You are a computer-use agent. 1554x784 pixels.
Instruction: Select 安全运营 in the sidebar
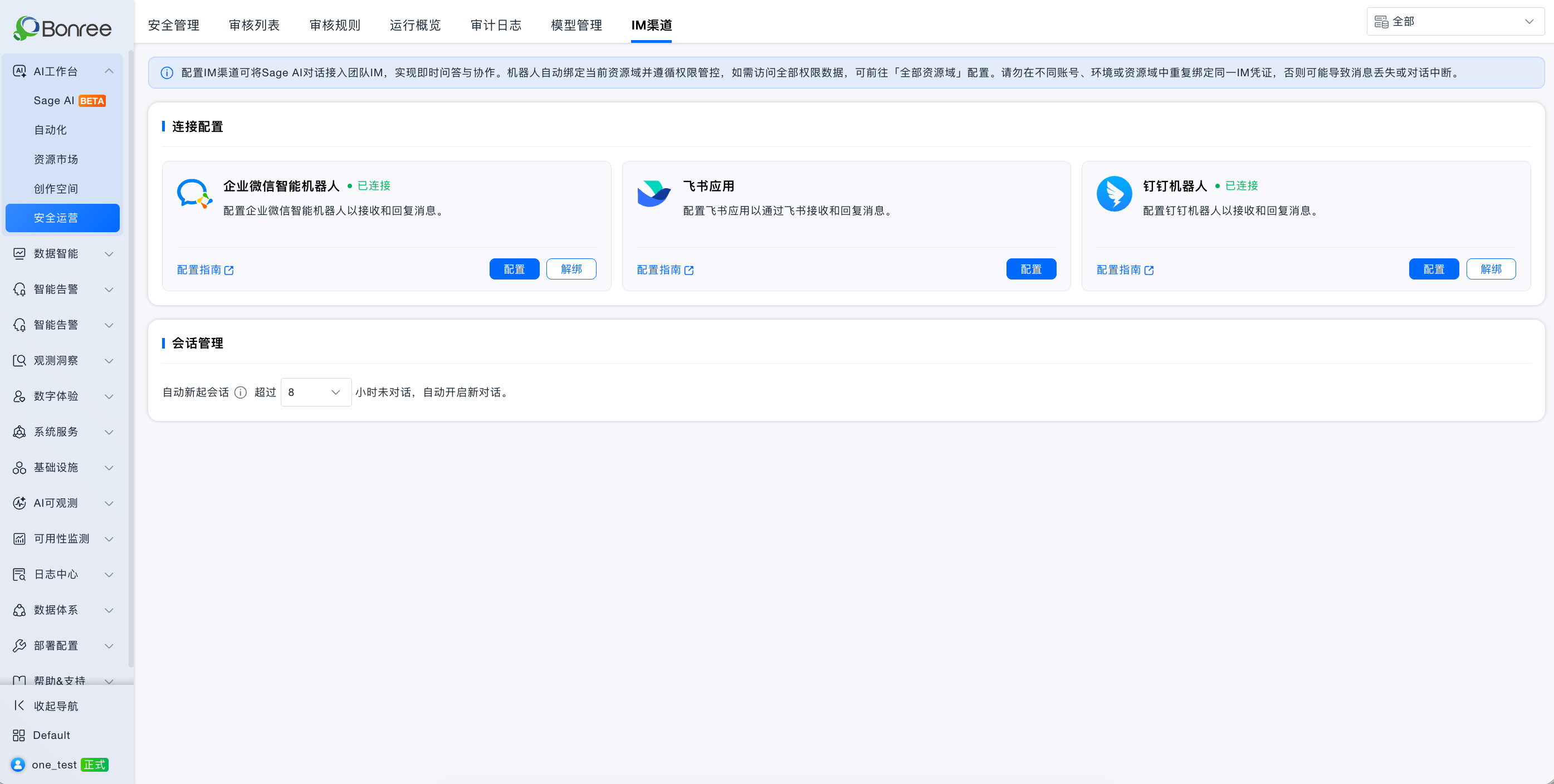pyautogui.click(x=63, y=218)
